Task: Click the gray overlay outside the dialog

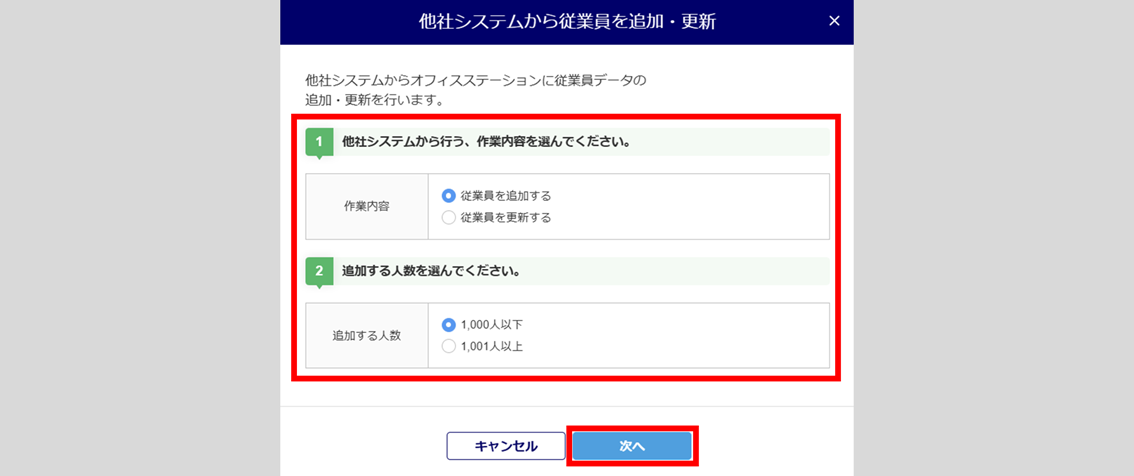Action: point(137,239)
